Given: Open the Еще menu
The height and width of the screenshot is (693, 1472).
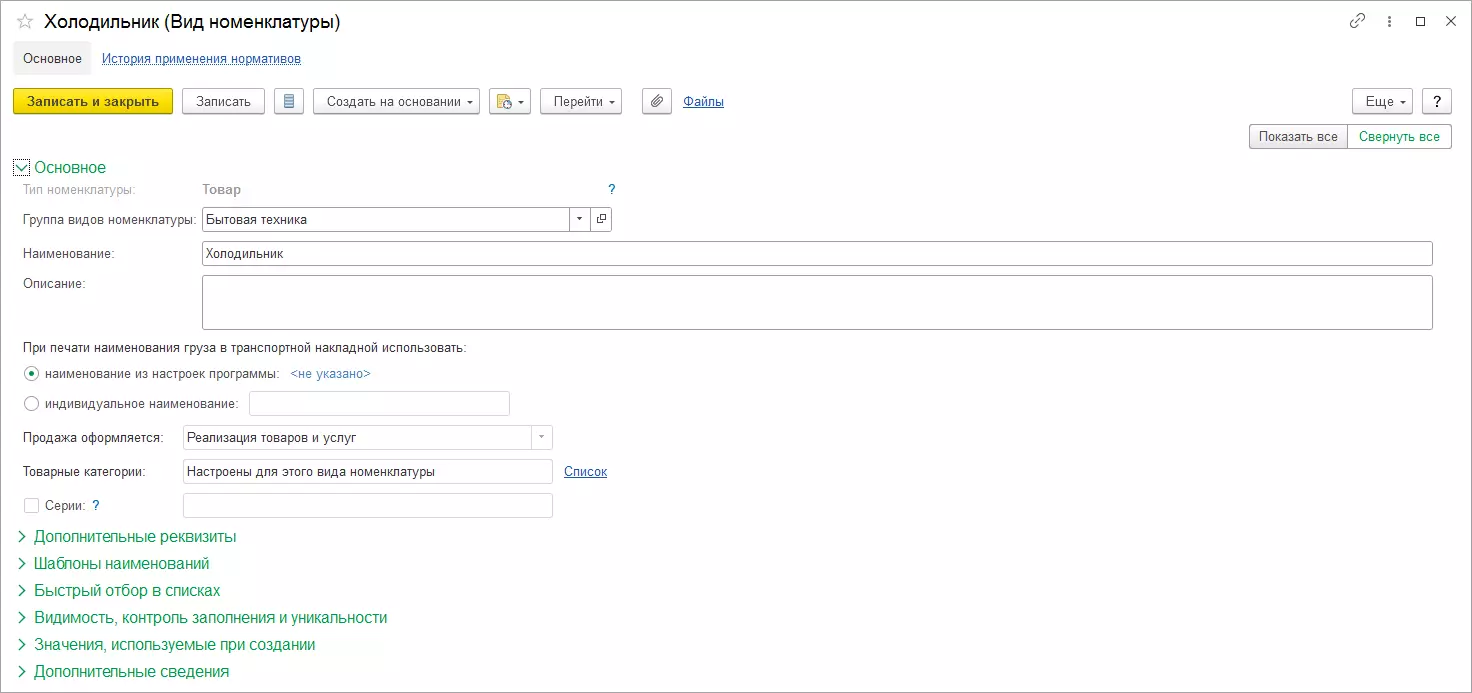Looking at the screenshot, I should [1381, 101].
